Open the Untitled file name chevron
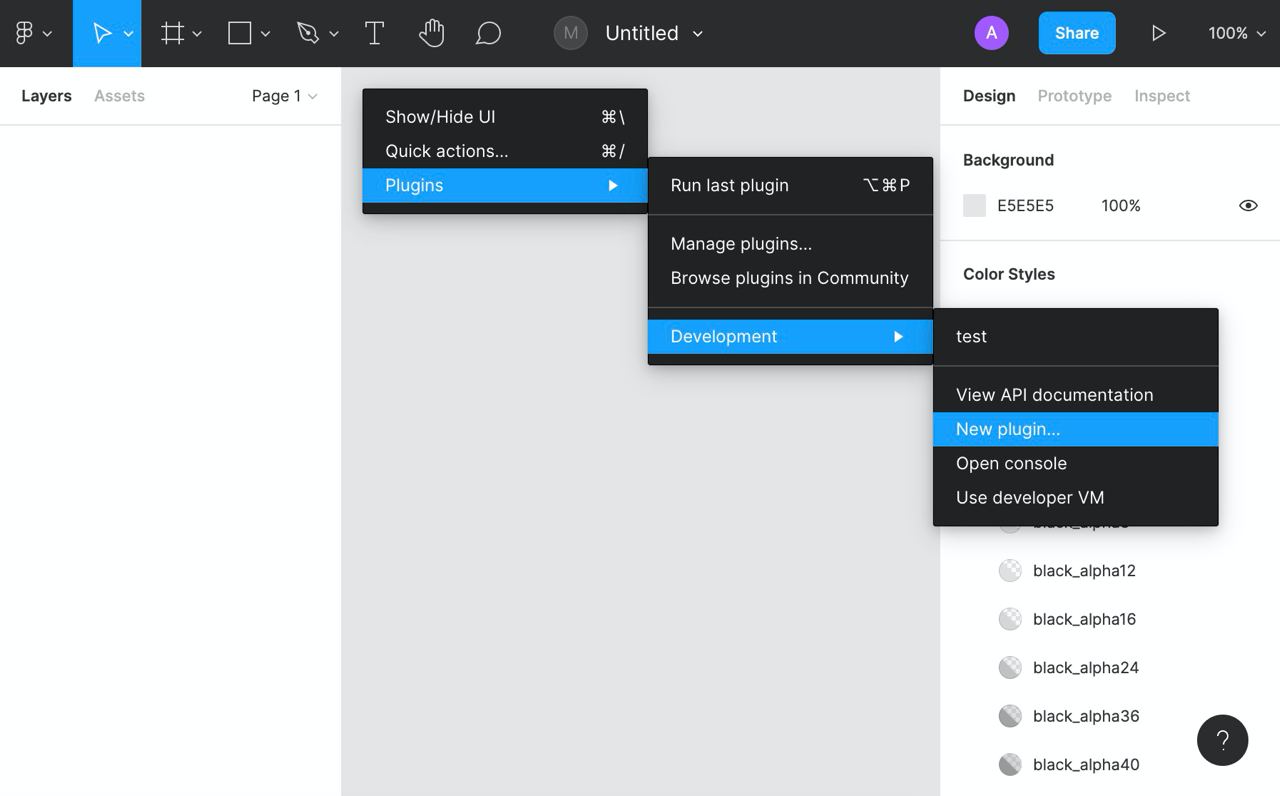The width and height of the screenshot is (1280, 796). 698,33
